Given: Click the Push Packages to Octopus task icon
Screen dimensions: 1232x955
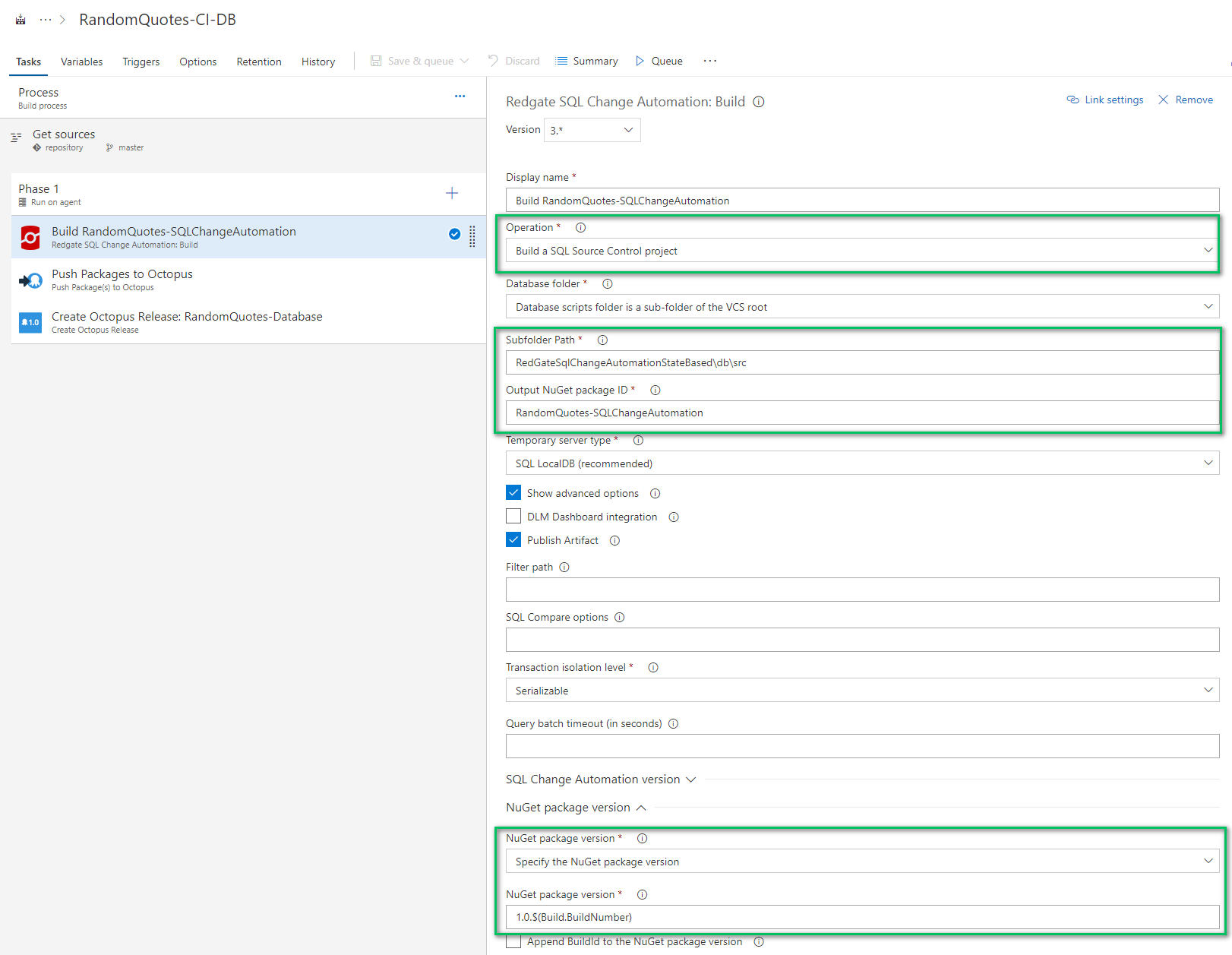Looking at the screenshot, I should point(30,280).
